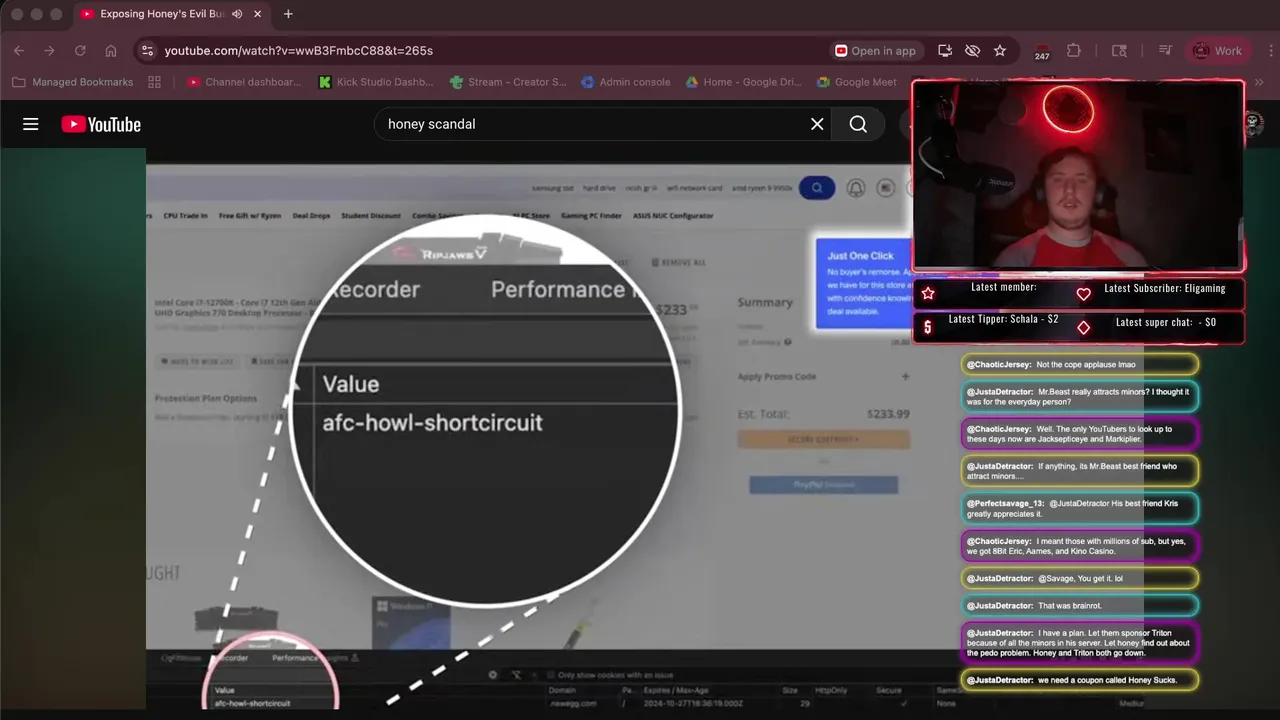
Task: Select the Exposing Honey's Evil tab
Action: click(x=171, y=14)
